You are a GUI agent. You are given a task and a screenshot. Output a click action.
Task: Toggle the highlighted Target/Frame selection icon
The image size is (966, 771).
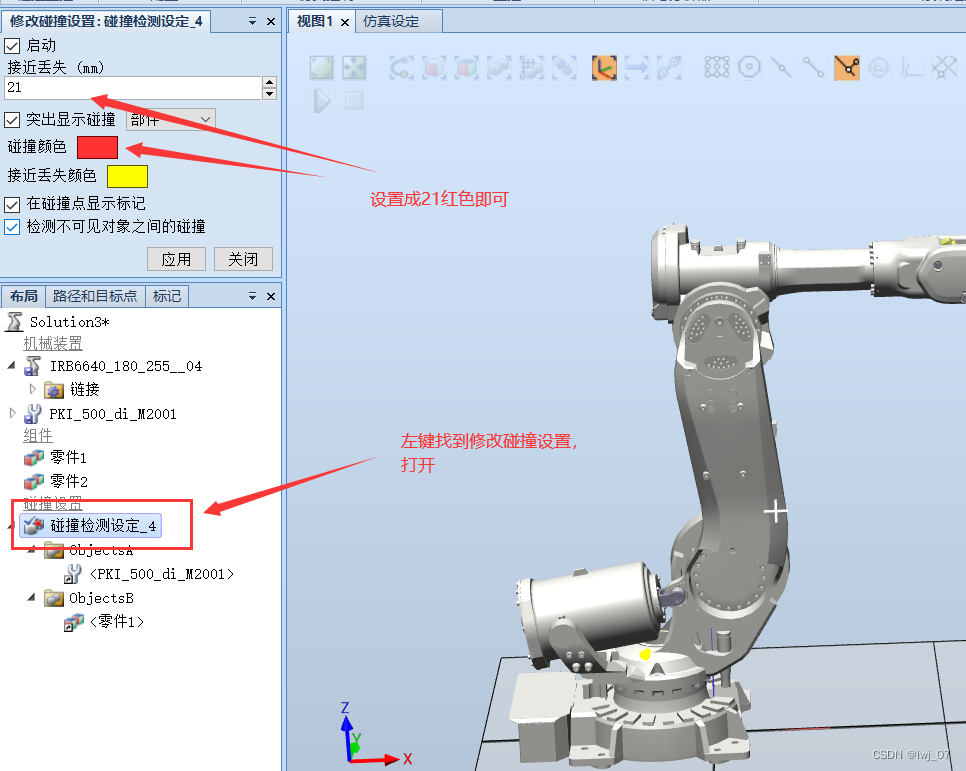click(604, 68)
